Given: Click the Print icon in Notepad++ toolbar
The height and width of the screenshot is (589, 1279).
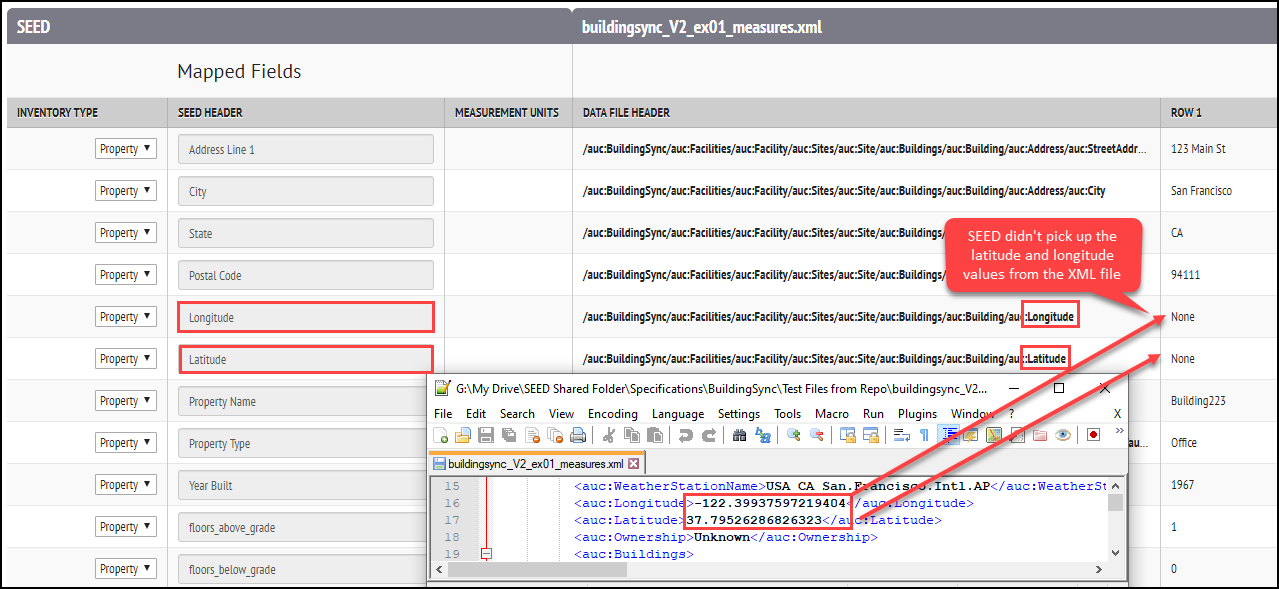Looking at the screenshot, I should 578,435.
